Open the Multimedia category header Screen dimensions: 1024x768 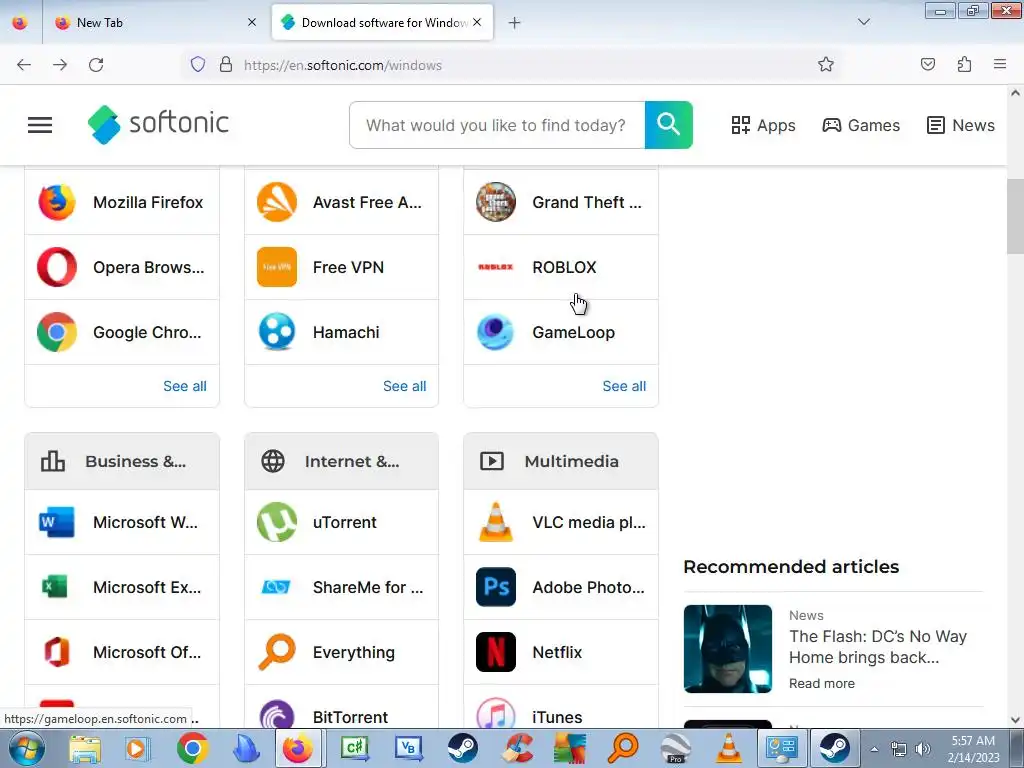[x=561, y=462]
